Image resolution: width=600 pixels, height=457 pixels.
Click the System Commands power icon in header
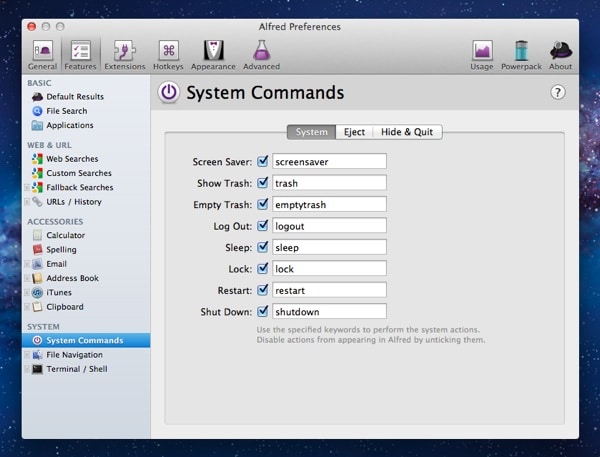click(169, 93)
